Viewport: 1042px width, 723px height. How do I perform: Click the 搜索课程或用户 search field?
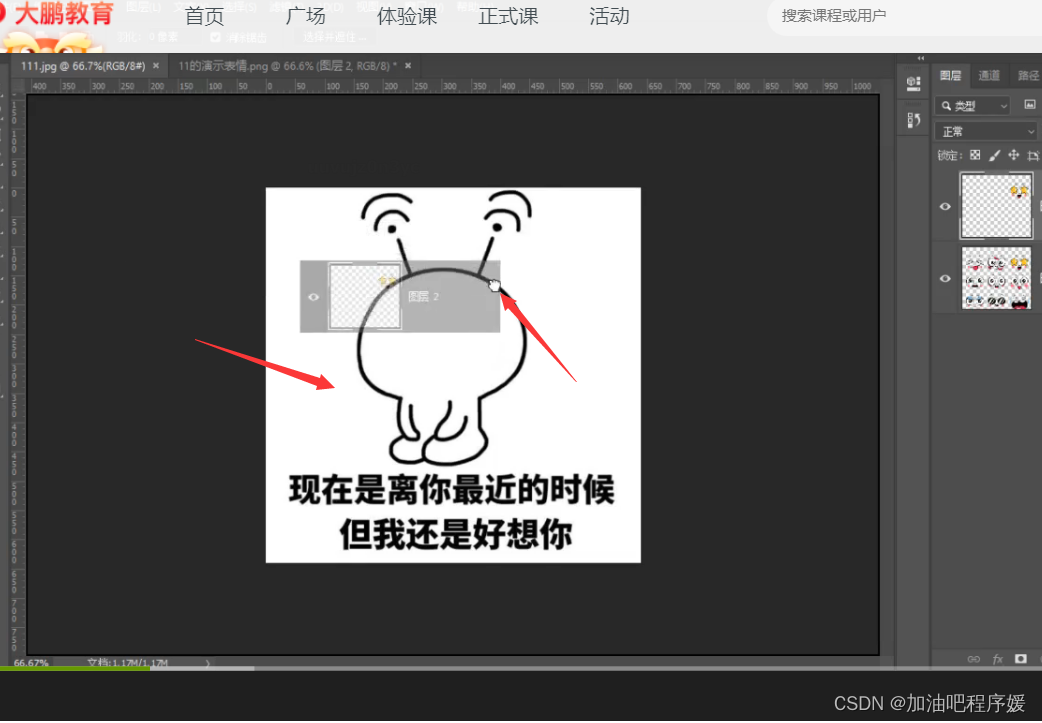pos(904,16)
